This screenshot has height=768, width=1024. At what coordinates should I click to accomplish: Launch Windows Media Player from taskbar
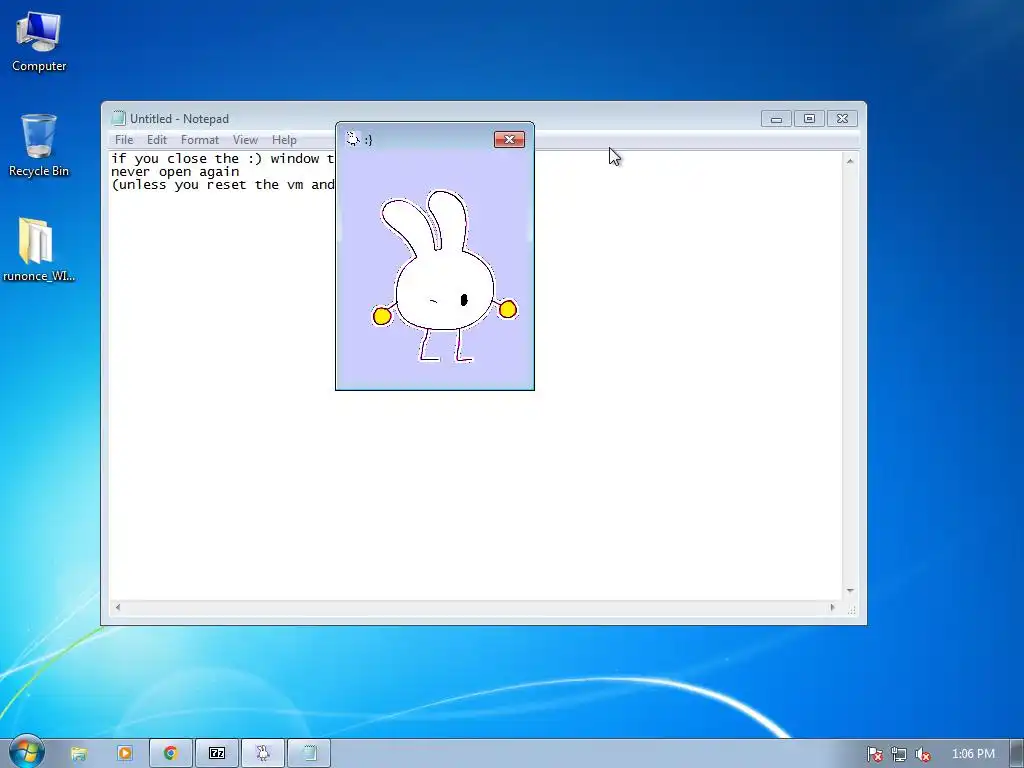pyautogui.click(x=125, y=753)
